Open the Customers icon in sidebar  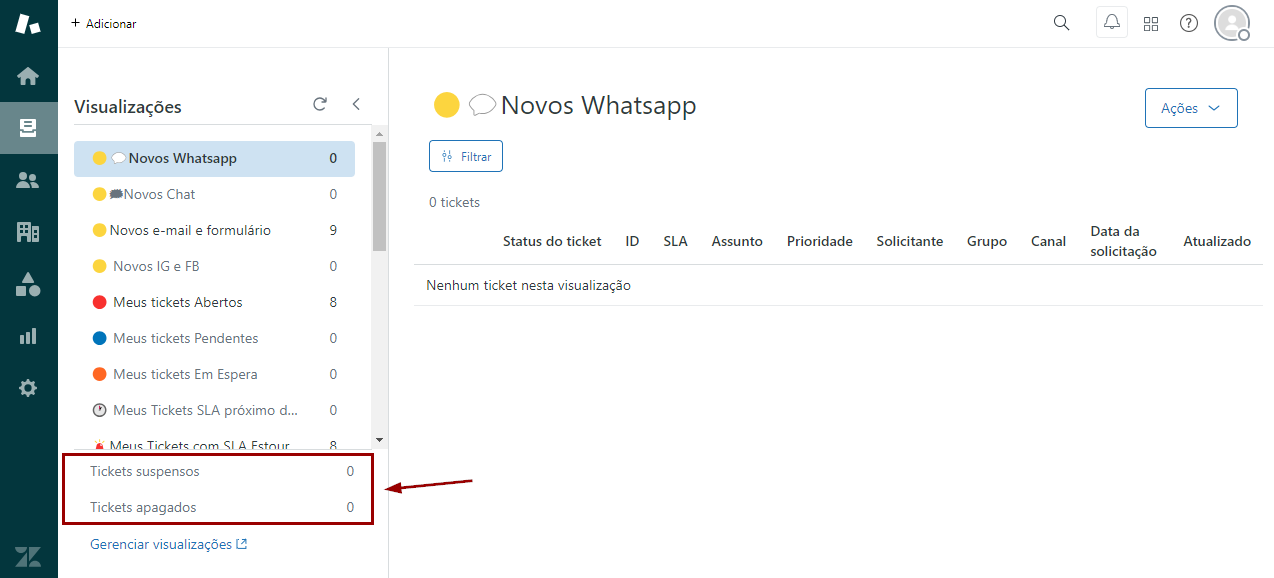click(x=28, y=180)
